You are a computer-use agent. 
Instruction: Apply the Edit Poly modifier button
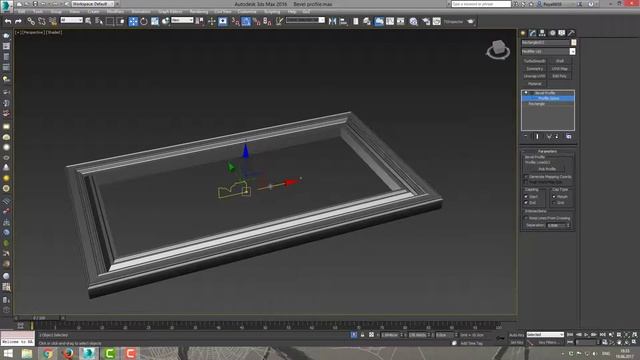tap(560, 76)
